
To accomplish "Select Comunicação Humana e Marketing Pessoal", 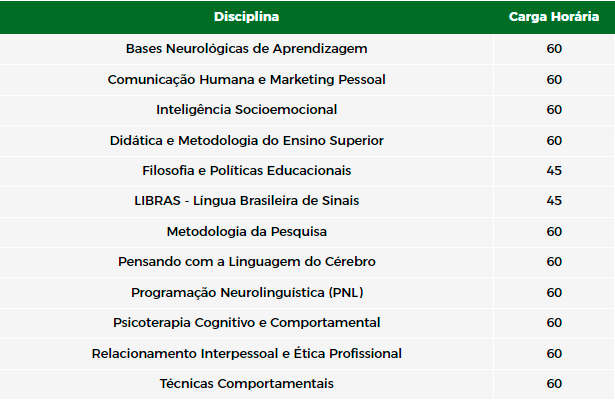I will click(x=246, y=80).
